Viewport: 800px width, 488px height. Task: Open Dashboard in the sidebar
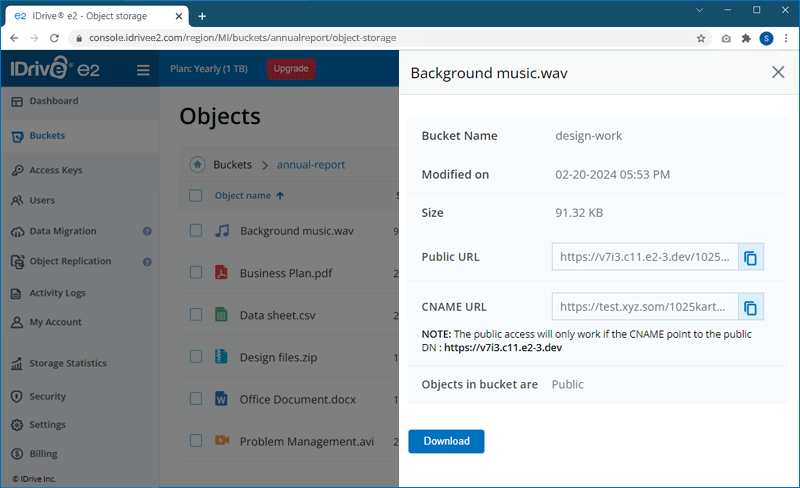(53, 102)
